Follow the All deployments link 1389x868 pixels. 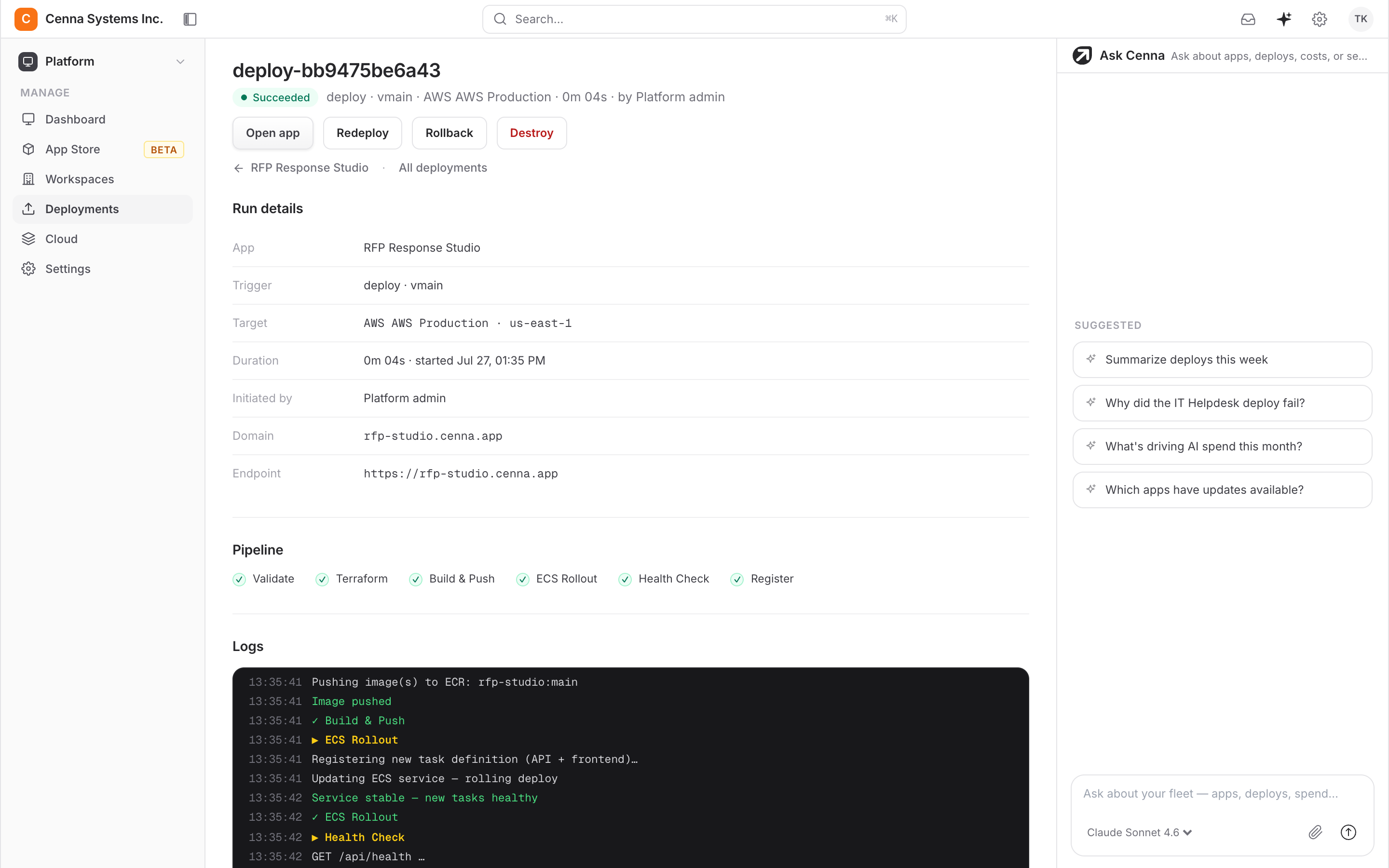(443, 168)
